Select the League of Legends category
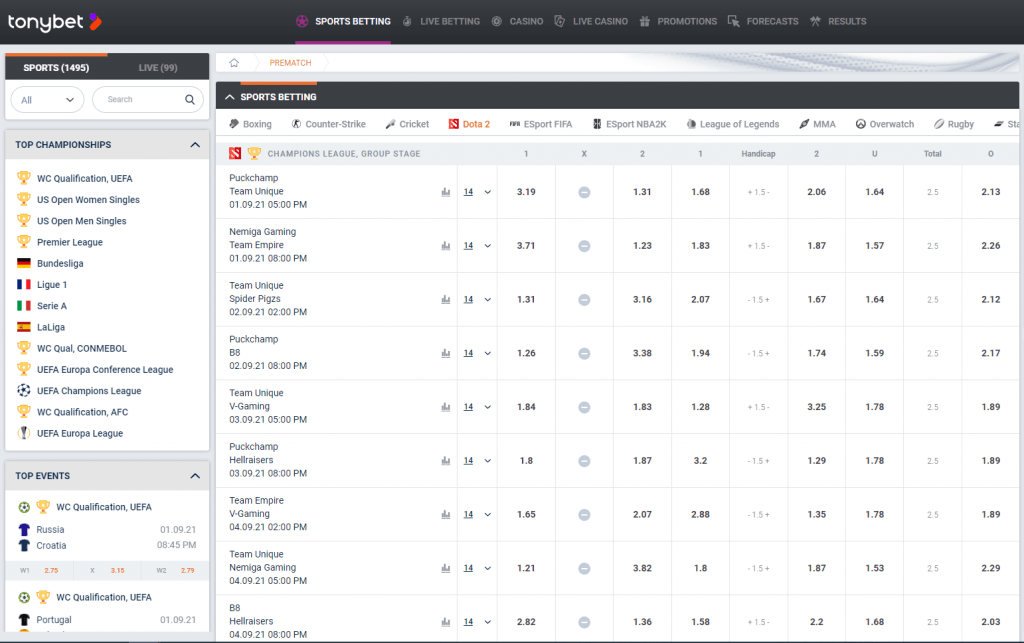 click(738, 124)
